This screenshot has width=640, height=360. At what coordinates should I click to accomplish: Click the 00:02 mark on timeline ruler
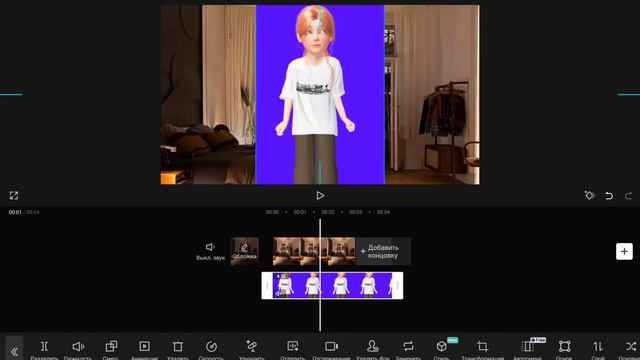tap(328, 212)
